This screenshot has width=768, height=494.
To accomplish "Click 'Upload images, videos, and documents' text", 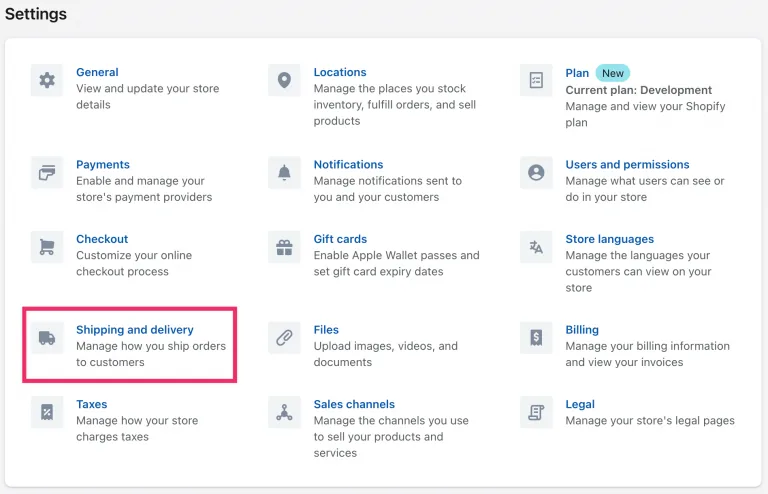I will click(385, 354).
